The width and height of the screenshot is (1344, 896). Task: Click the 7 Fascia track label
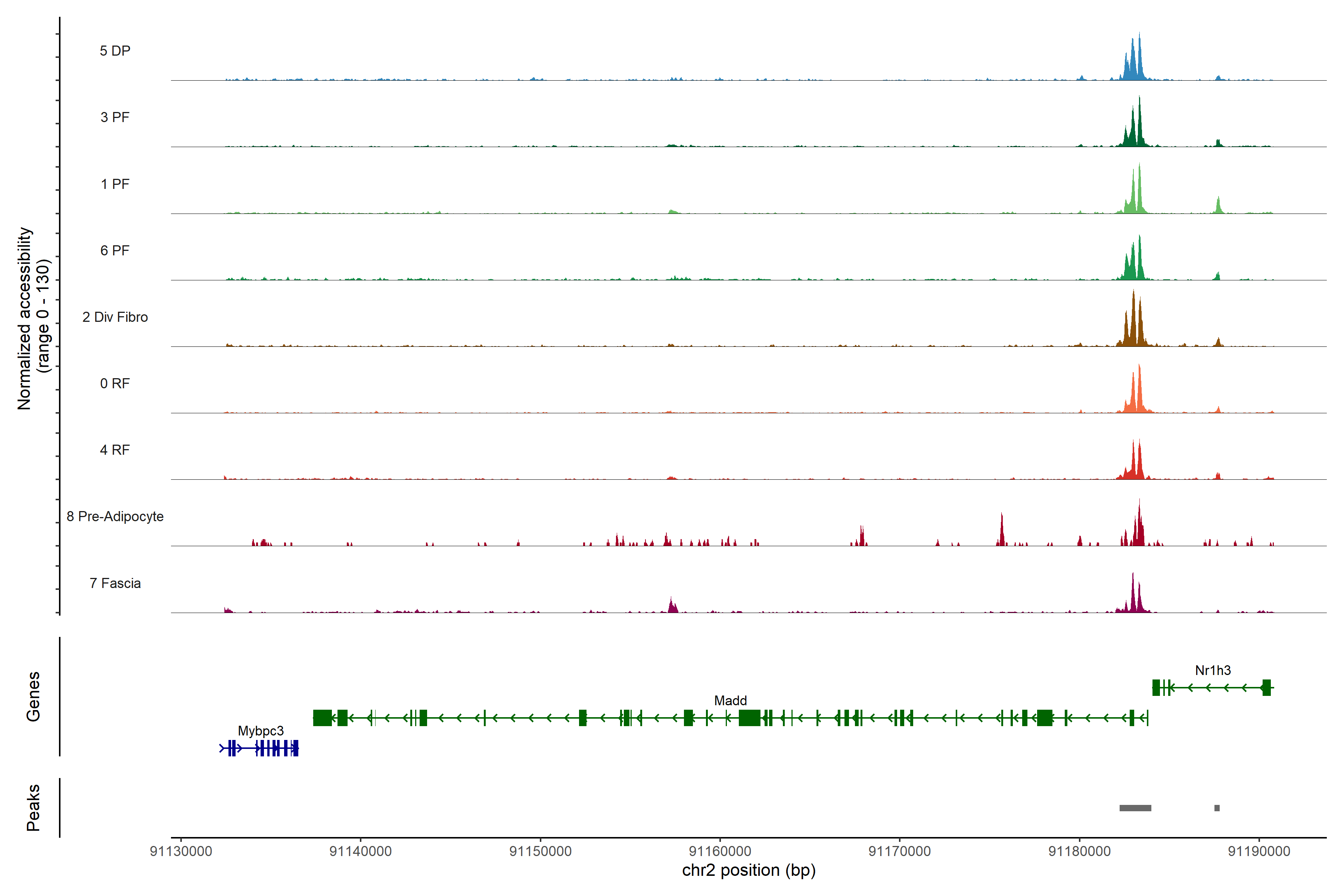(115, 584)
